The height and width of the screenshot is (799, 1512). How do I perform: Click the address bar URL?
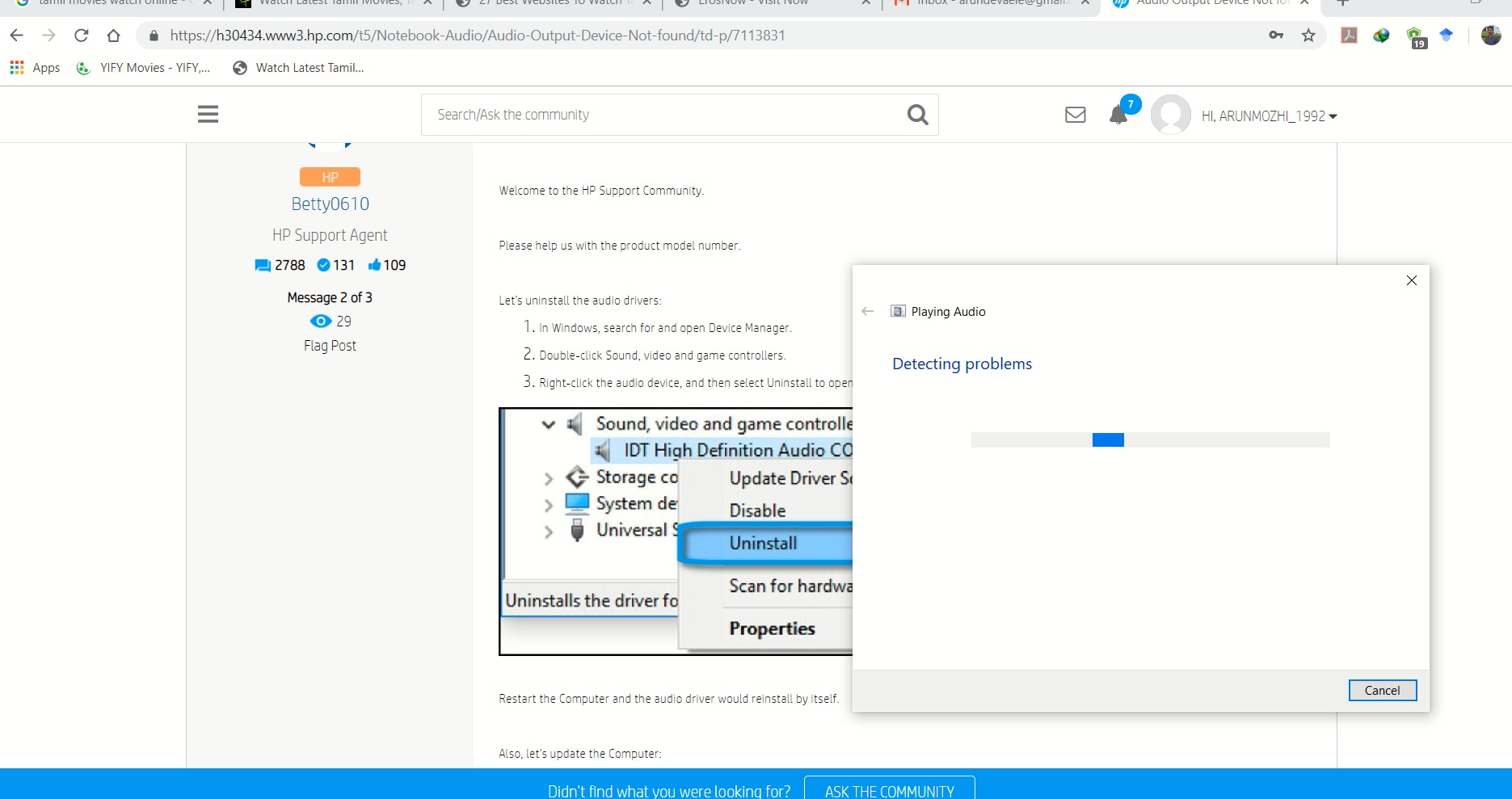[x=477, y=36]
